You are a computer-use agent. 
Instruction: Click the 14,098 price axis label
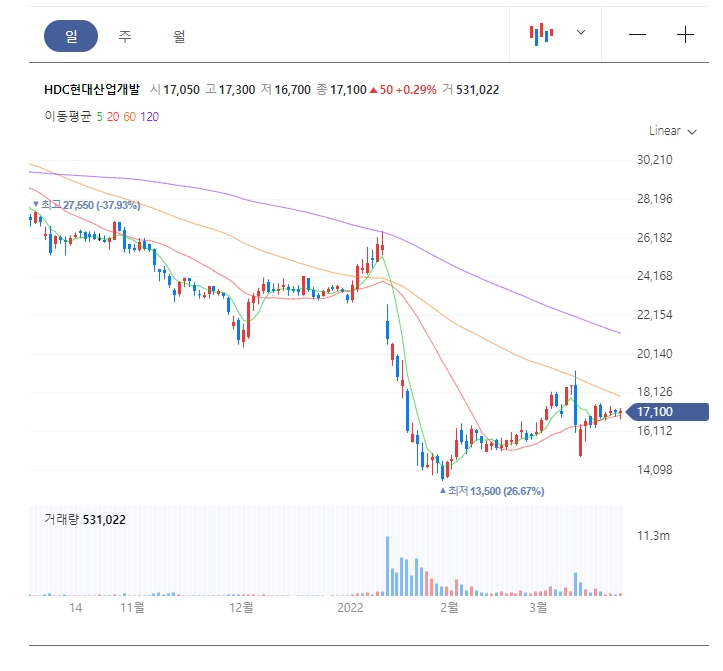click(x=654, y=470)
